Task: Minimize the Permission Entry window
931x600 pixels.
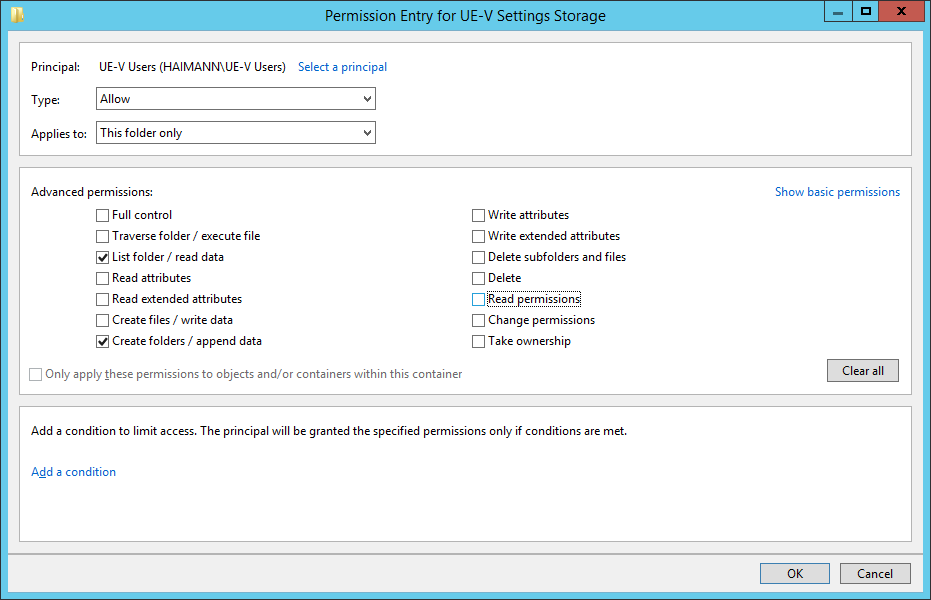Action: coord(838,12)
